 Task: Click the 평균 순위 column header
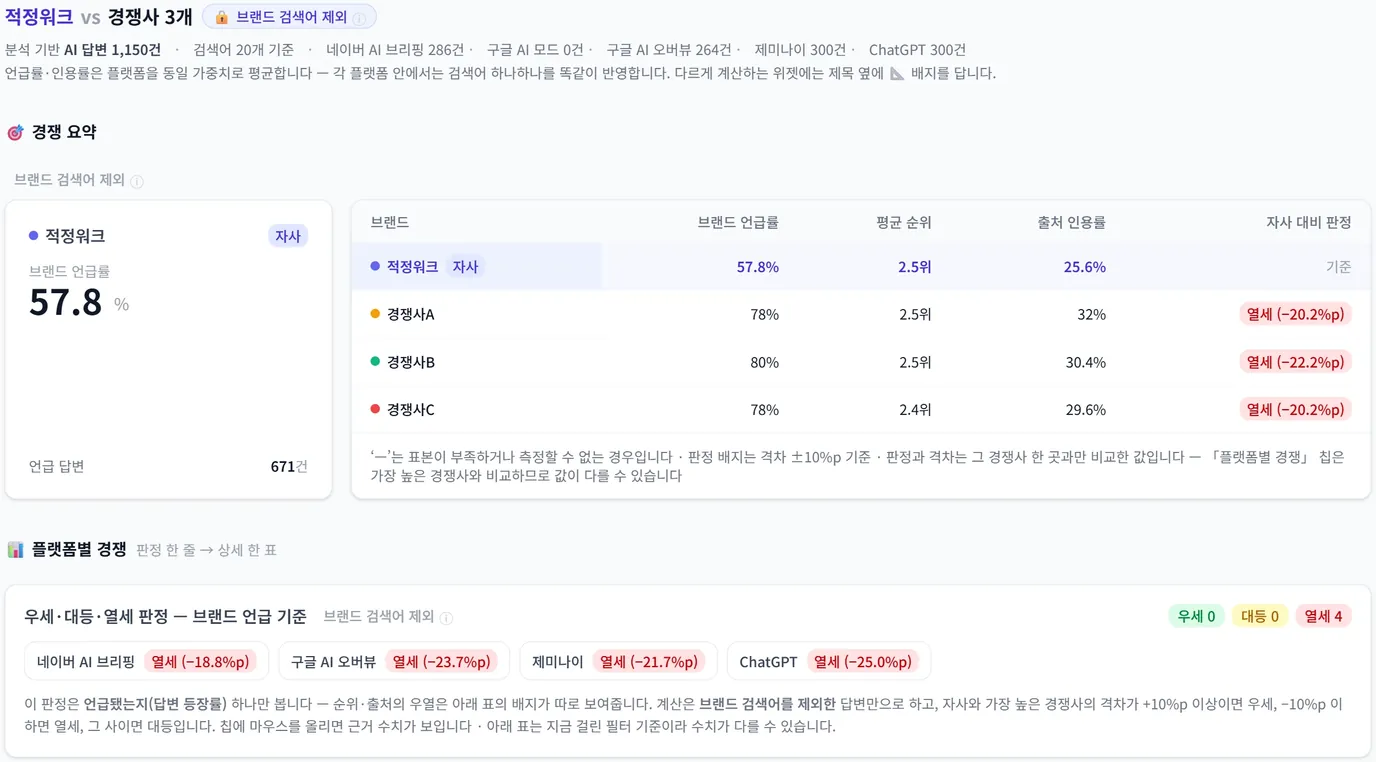pyautogui.click(x=903, y=223)
